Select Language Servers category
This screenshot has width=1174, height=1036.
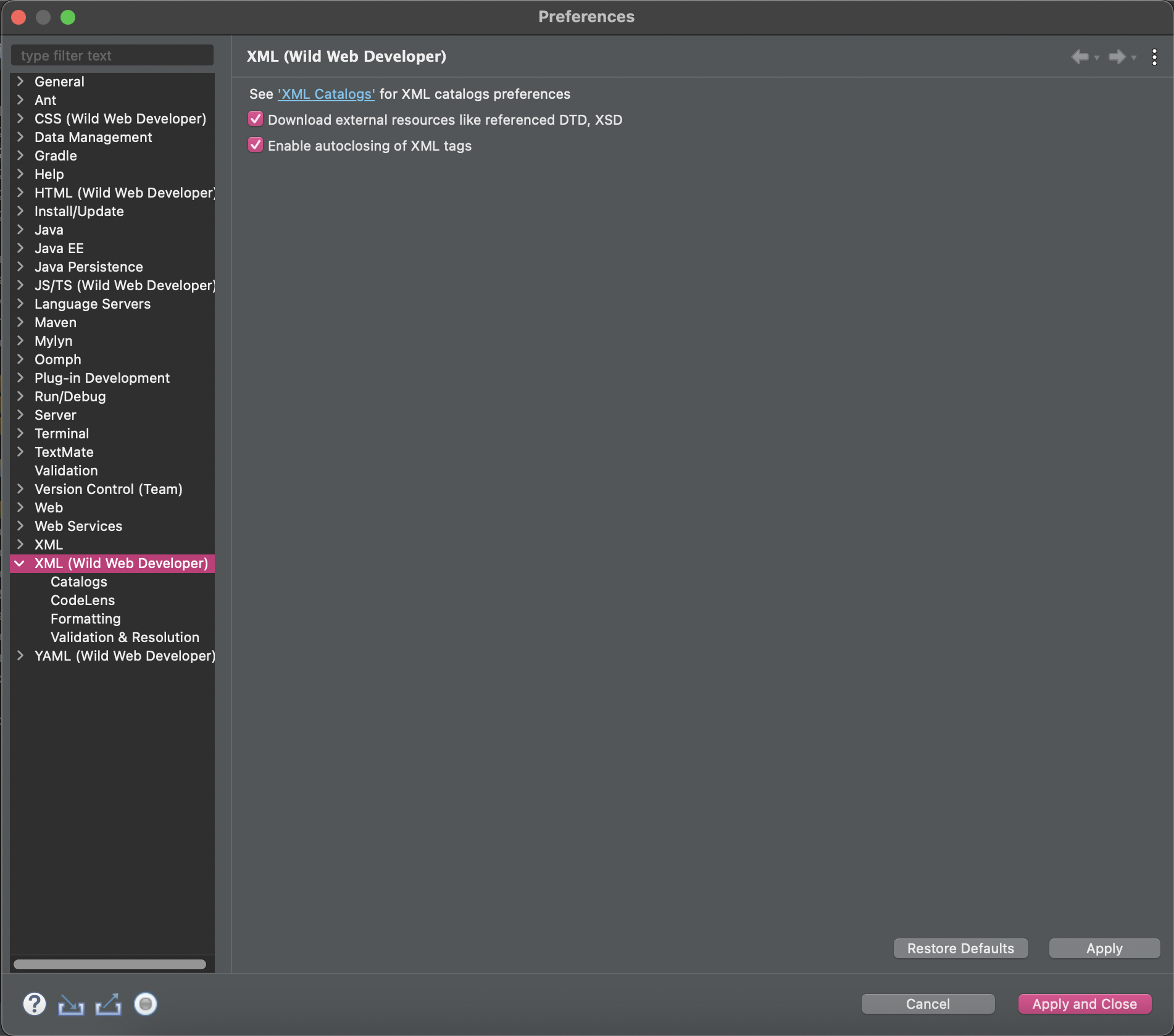[x=93, y=304]
